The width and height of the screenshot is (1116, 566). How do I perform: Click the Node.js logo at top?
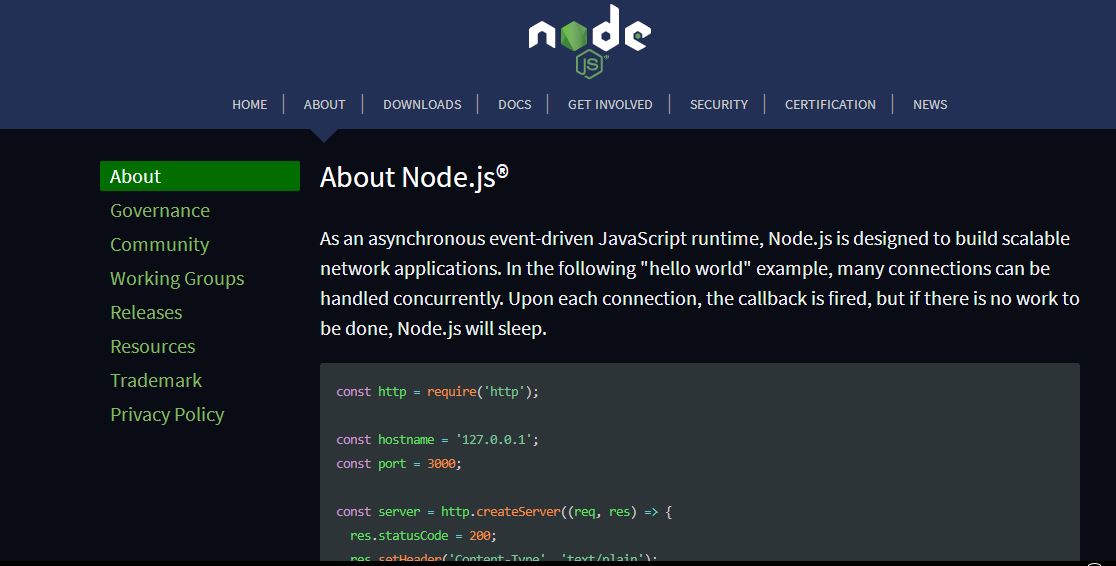(x=589, y=41)
